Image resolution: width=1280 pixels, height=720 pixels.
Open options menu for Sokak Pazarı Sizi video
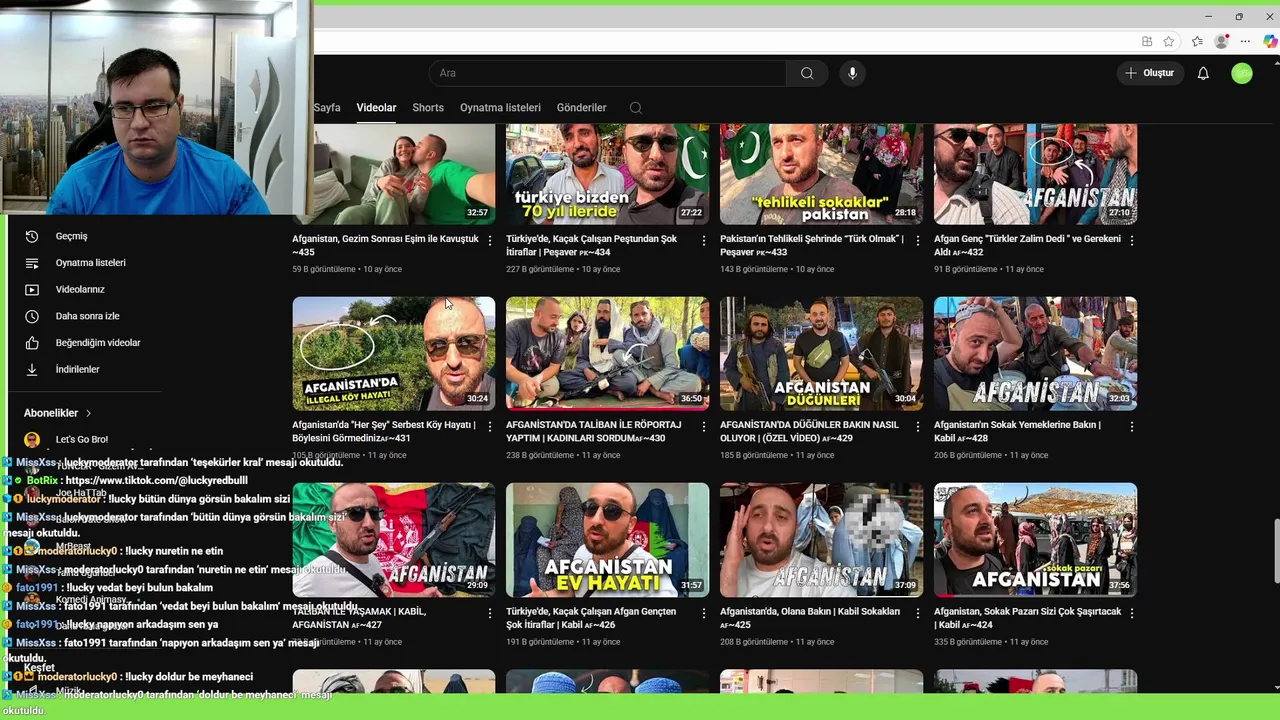pyautogui.click(x=1131, y=613)
